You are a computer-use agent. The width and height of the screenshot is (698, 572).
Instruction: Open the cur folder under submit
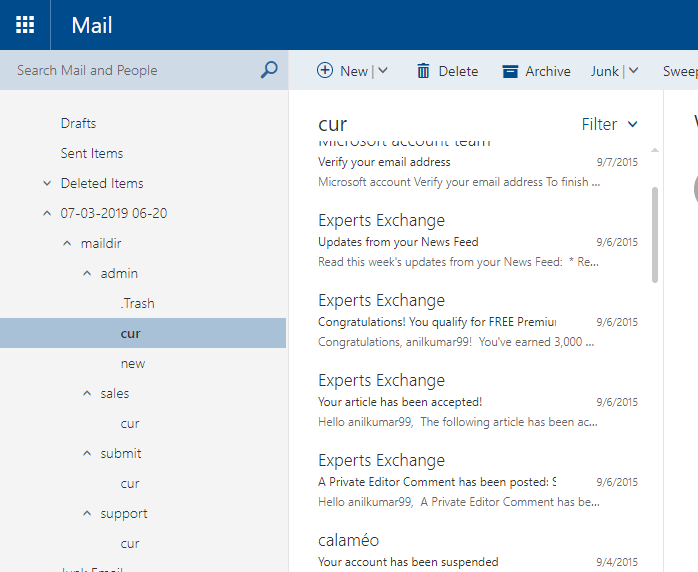130,484
